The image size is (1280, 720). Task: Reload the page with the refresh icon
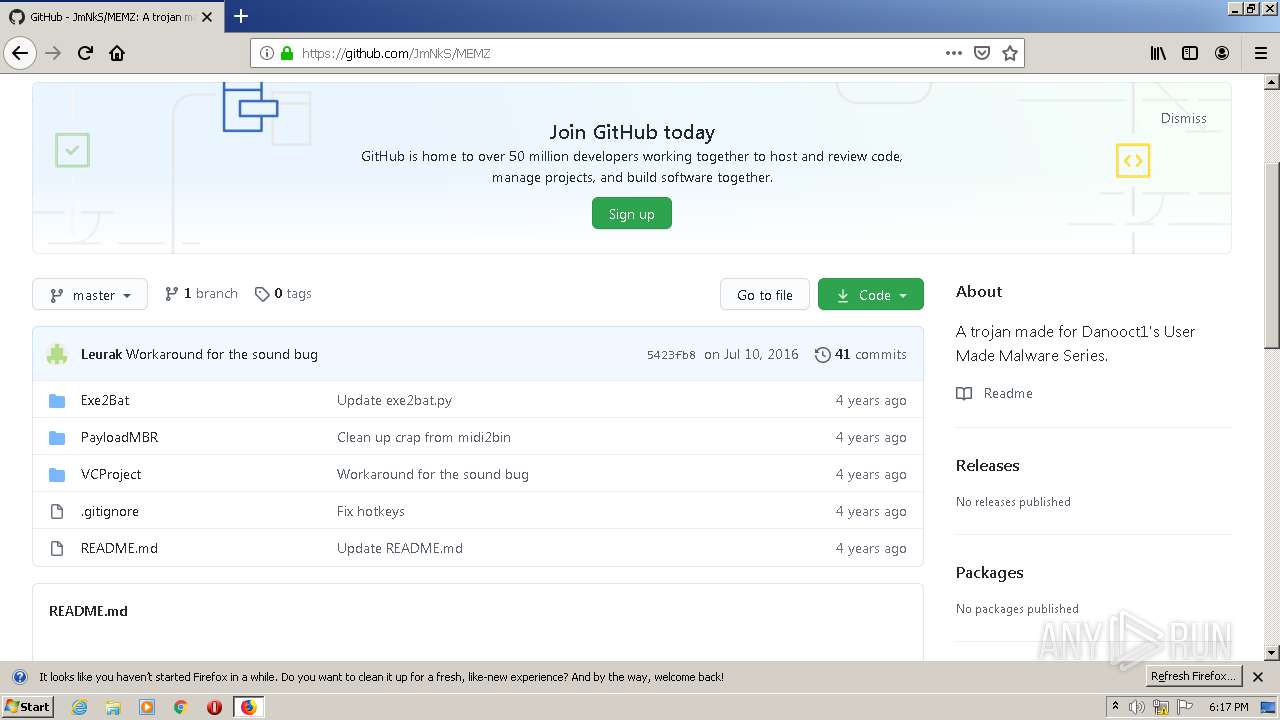point(85,53)
